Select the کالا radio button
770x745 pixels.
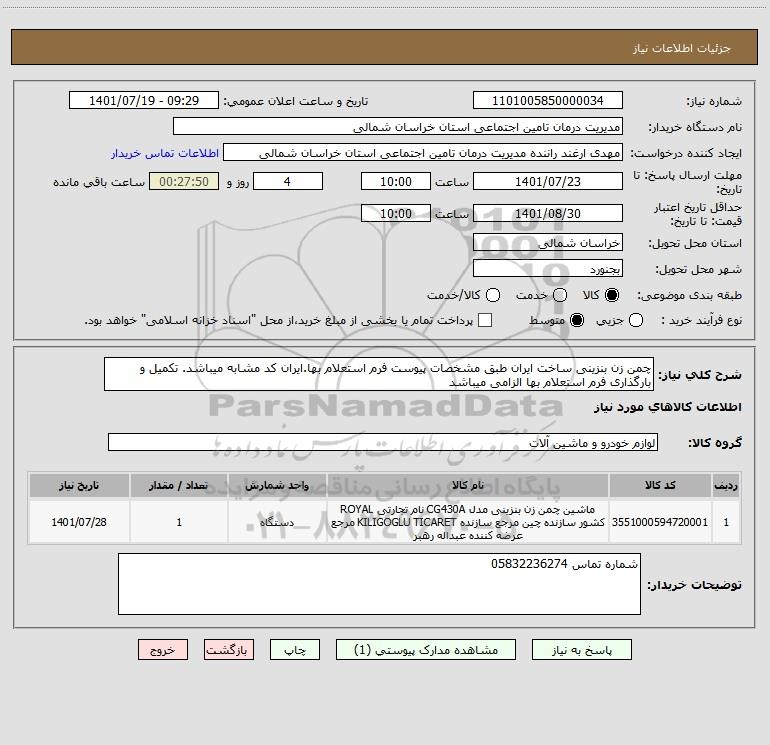(x=612, y=295)
